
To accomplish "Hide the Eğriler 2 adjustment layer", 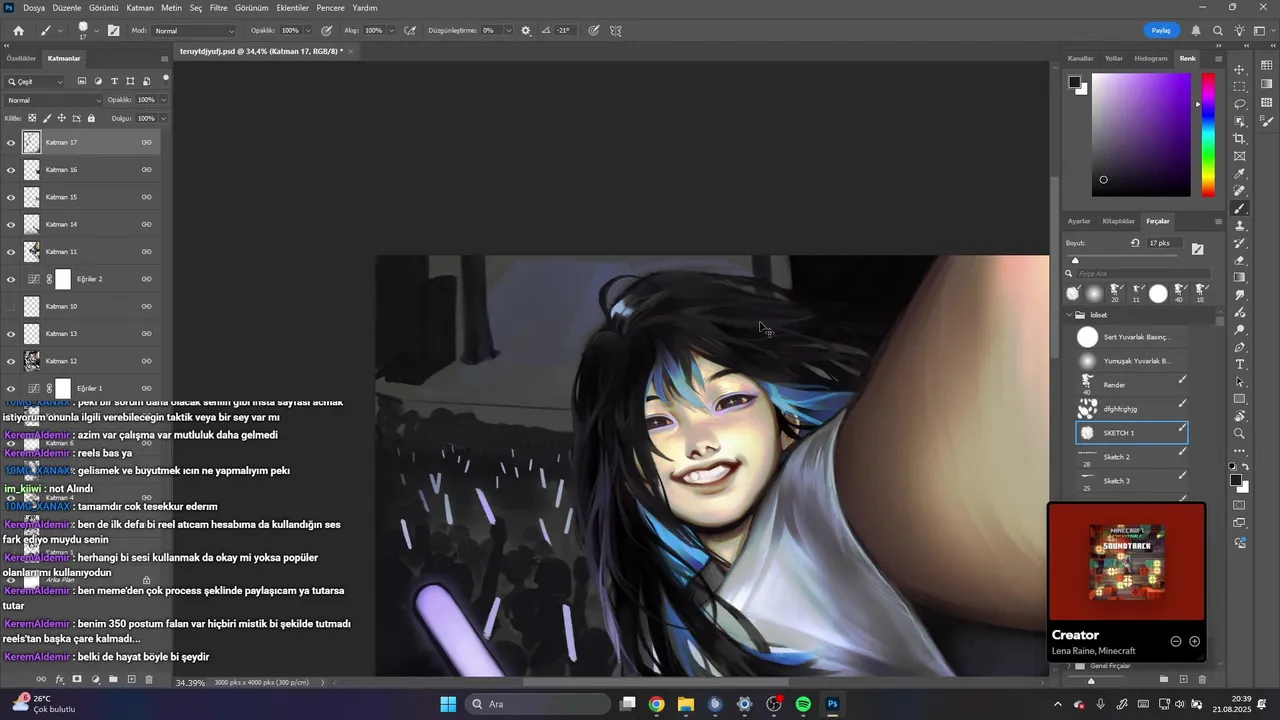I will coord(11,279).
